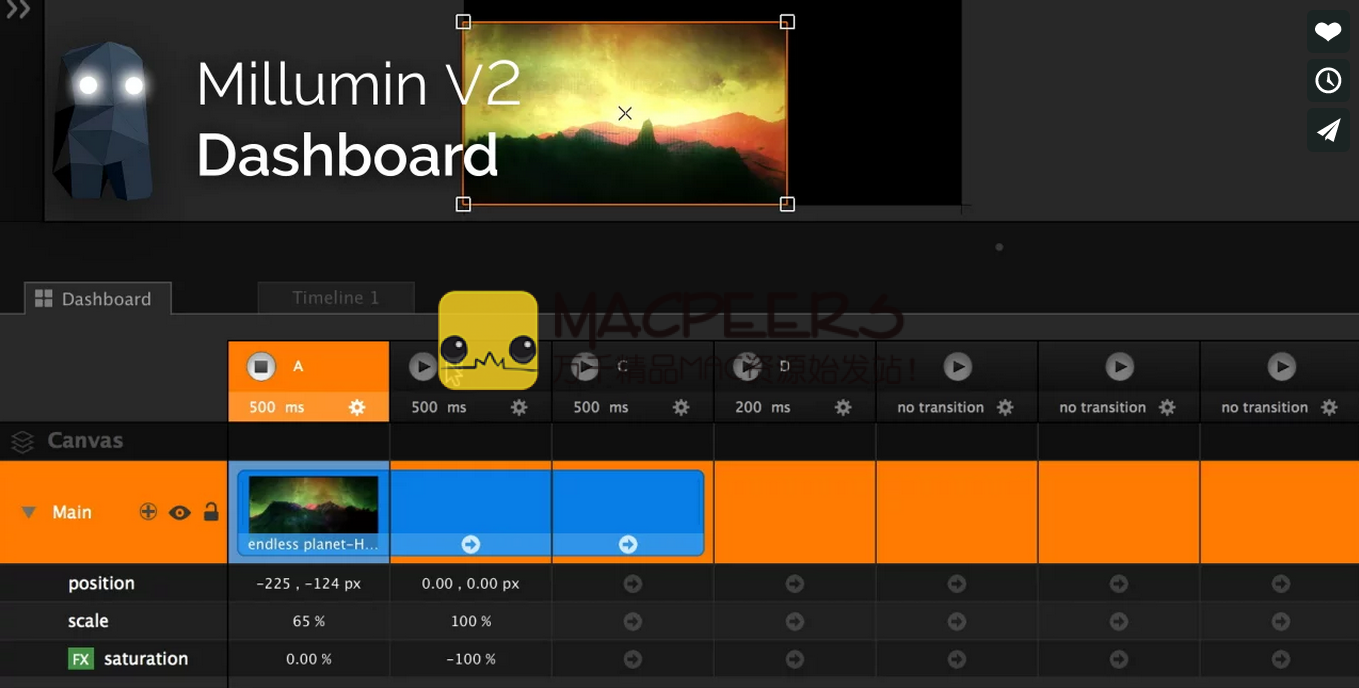
Task: Stop column A playback
Action: (x=261, y=367)
